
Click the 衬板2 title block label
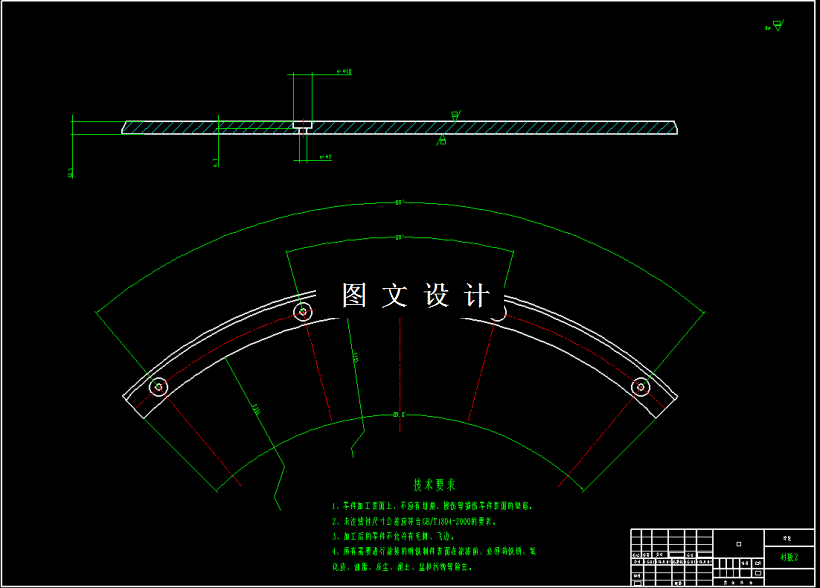tap(789, 557)
